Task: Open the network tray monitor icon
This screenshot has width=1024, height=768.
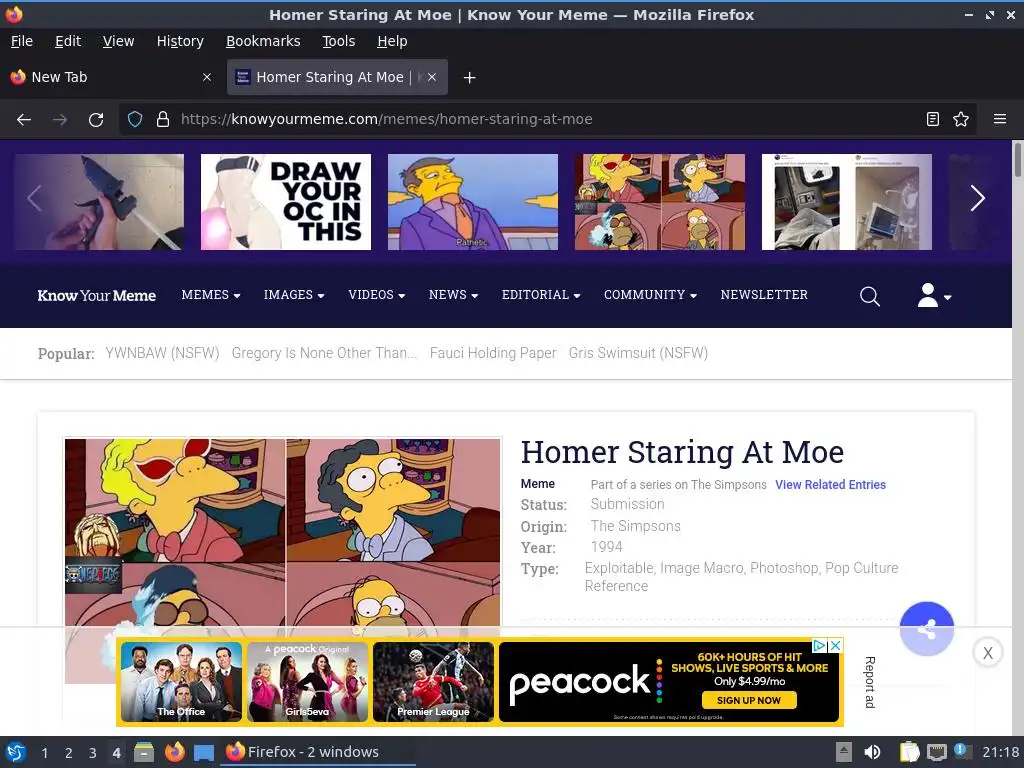Action: click(x=936, y=752)
